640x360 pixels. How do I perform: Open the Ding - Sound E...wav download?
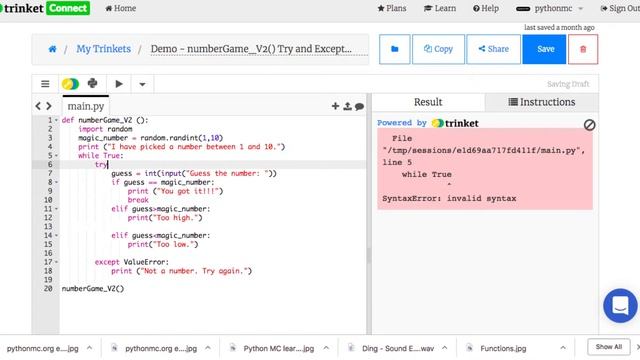[x=398, y=348]
